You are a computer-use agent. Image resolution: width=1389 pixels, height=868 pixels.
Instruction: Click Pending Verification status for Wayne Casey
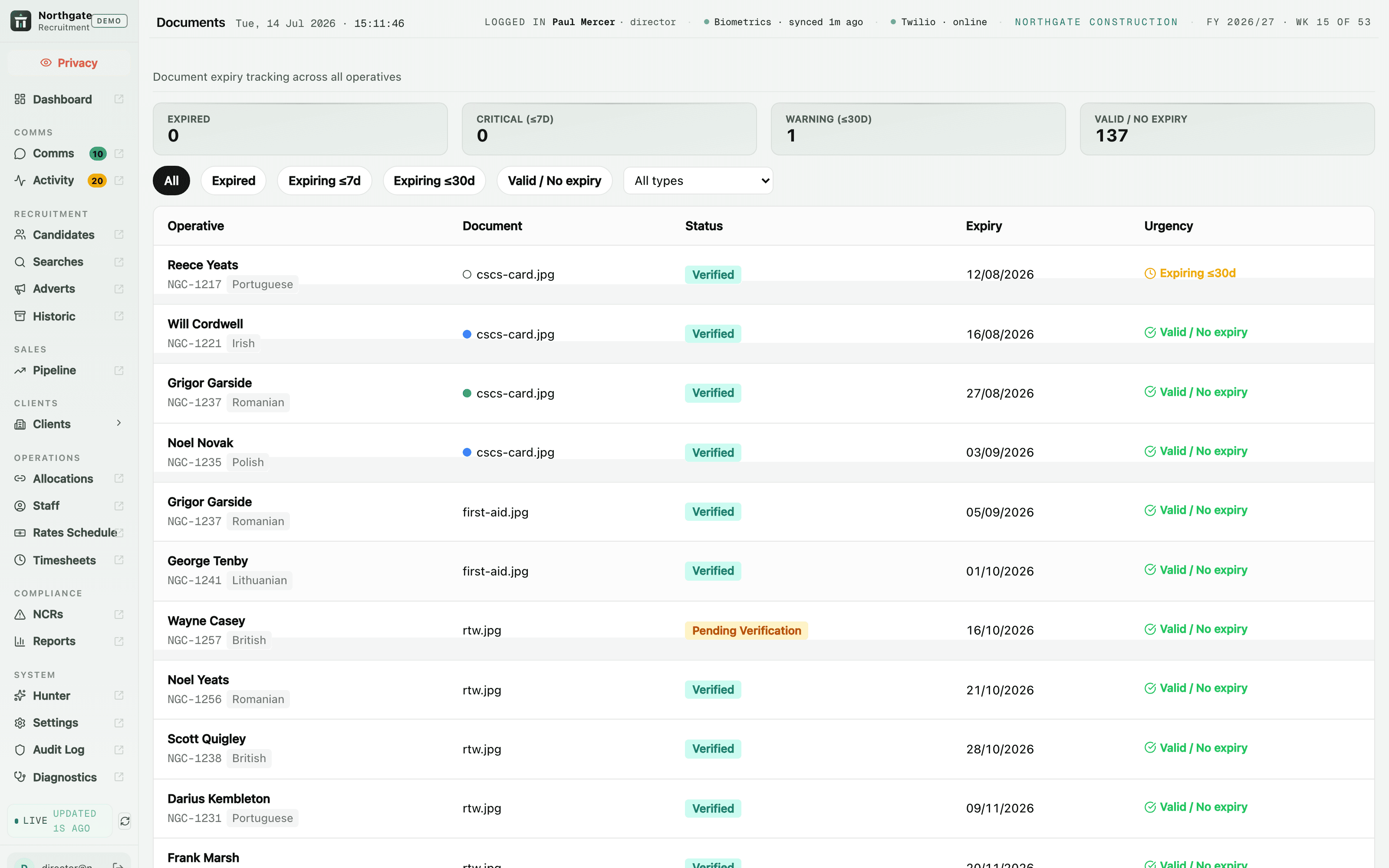746,630
